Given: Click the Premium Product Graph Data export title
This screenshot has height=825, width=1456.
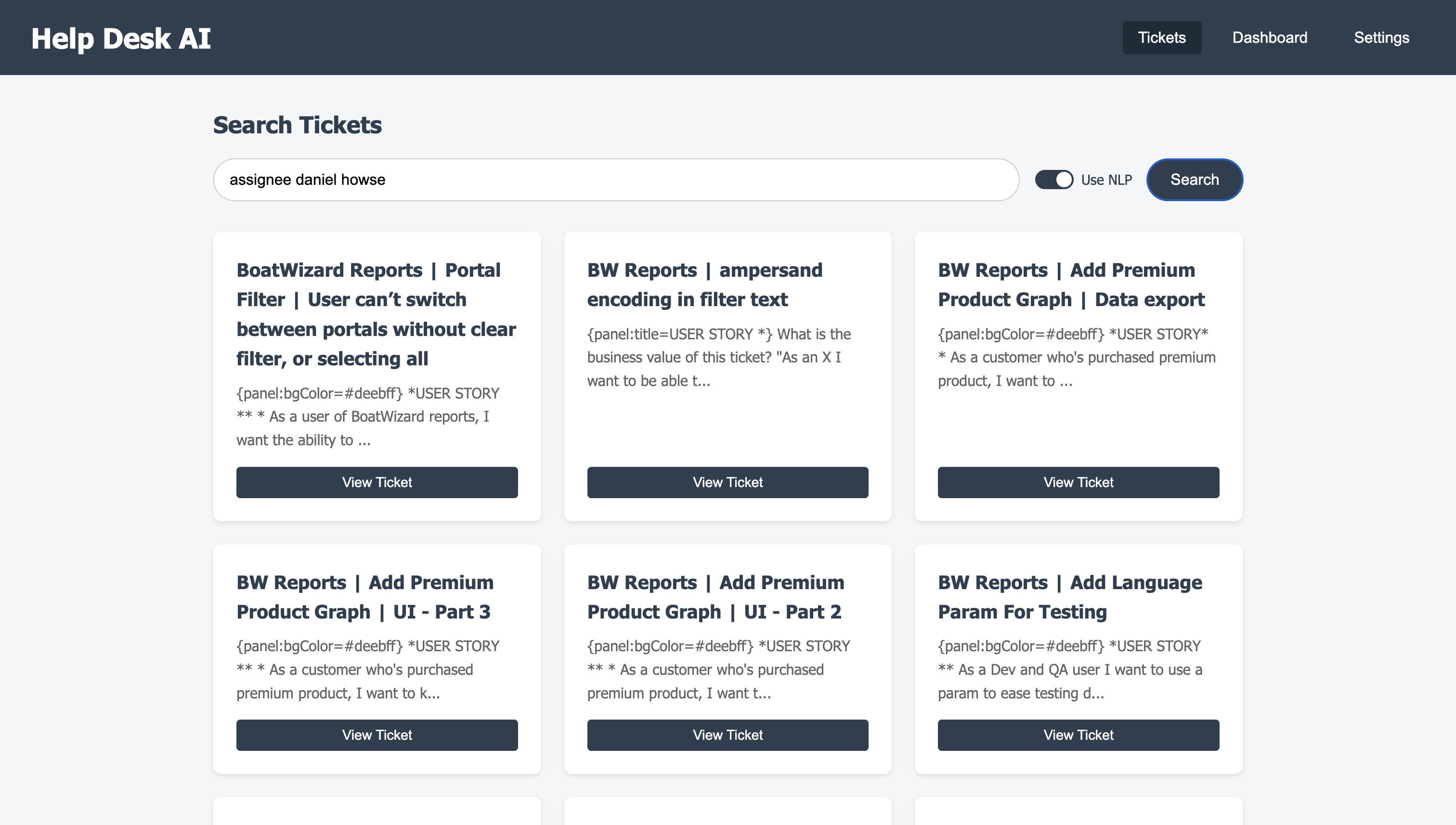Looking at the screenshot, I should [x=1071, y=284].
